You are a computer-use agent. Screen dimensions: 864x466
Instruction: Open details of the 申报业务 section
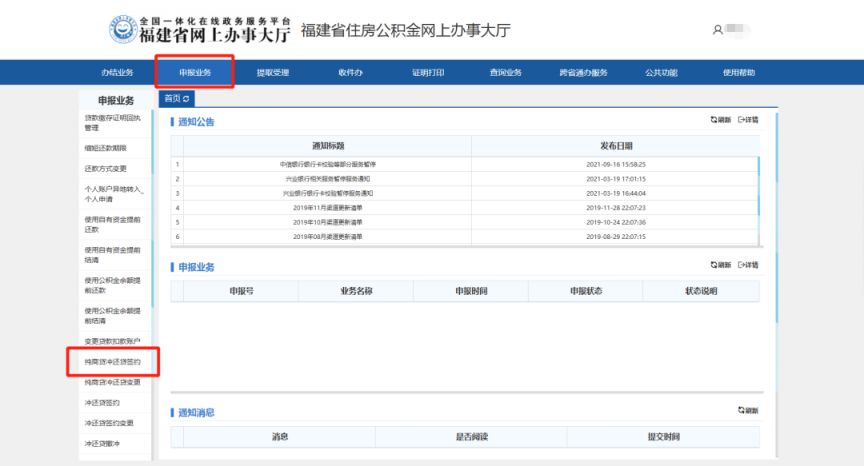pos(748,265)
